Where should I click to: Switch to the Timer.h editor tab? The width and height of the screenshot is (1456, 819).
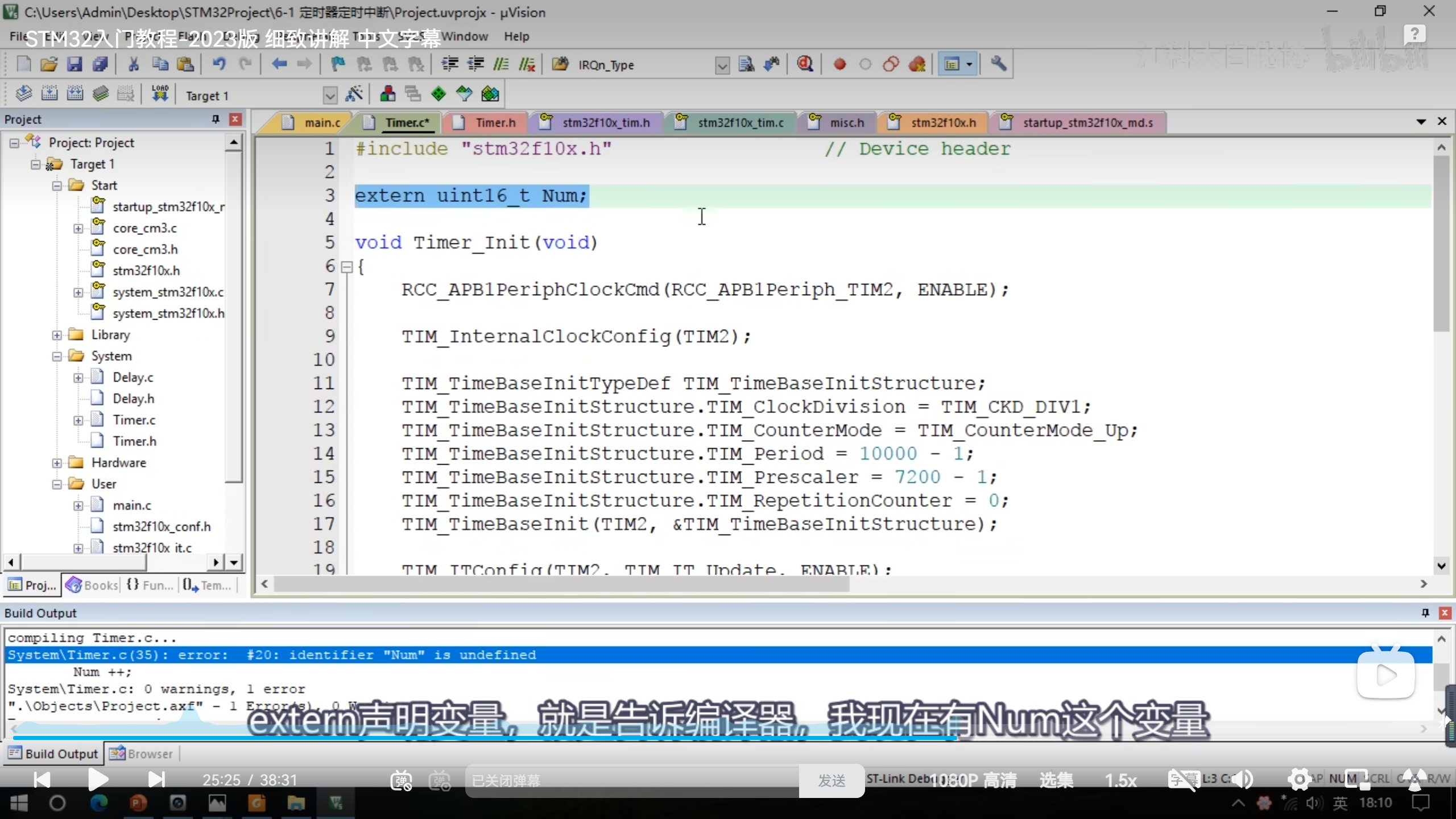pyautogui.click(x=495, y=123)
